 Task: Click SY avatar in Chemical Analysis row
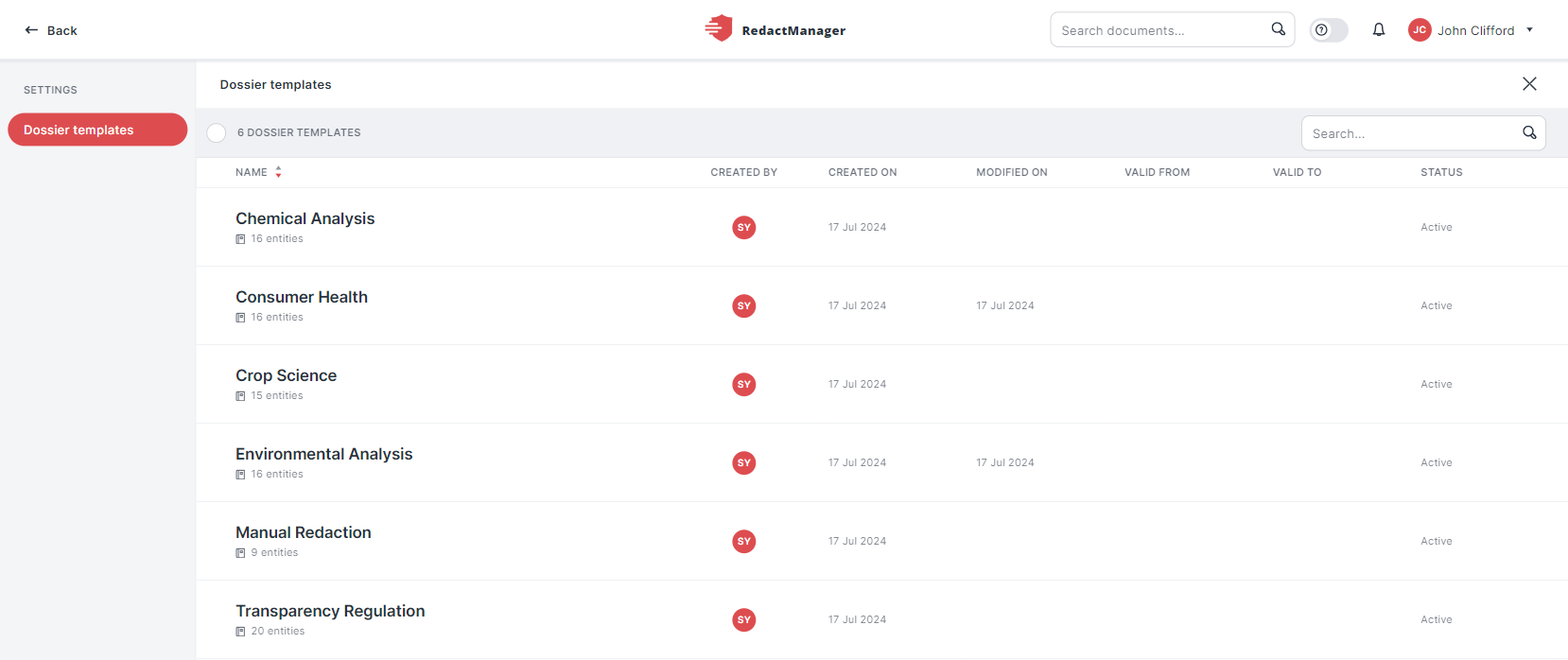tap(744, 227)
